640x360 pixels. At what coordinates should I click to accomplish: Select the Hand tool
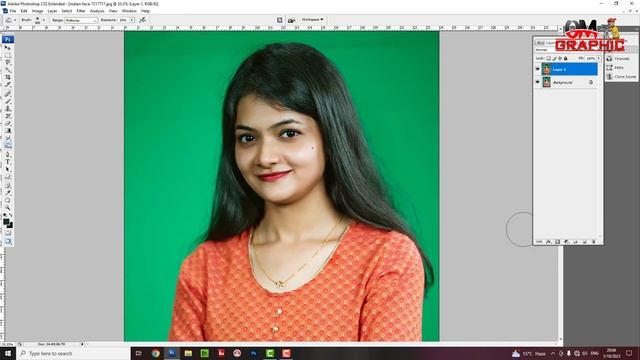click(8, 200)
